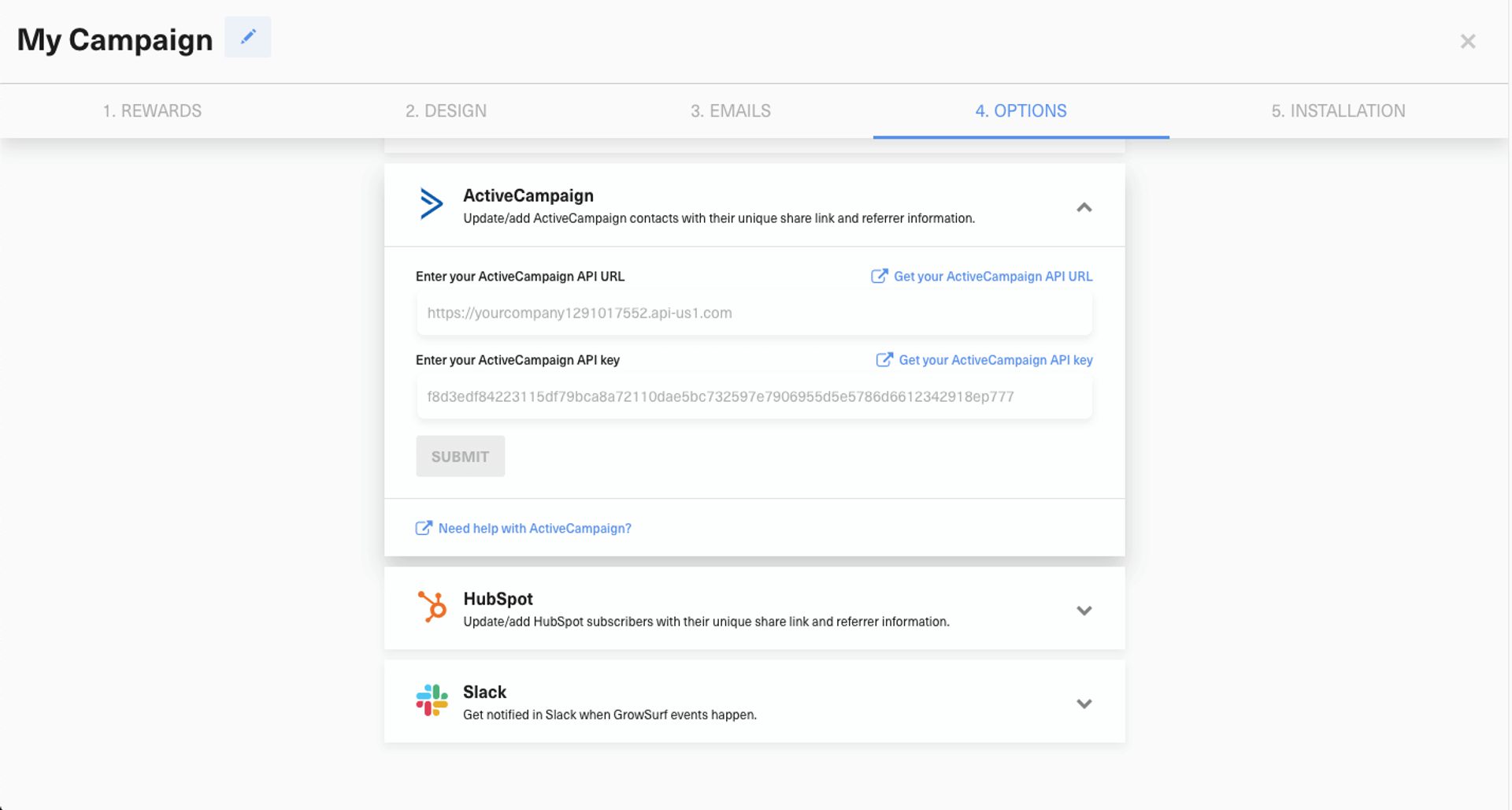Click the HubSpot logo icon

click(x=432, y=607)
